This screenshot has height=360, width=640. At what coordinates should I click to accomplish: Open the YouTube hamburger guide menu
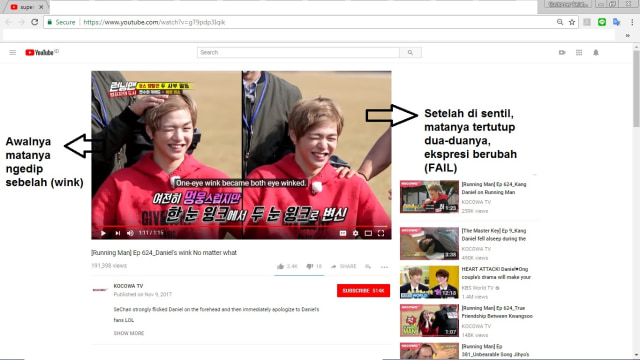pos(13,52)
